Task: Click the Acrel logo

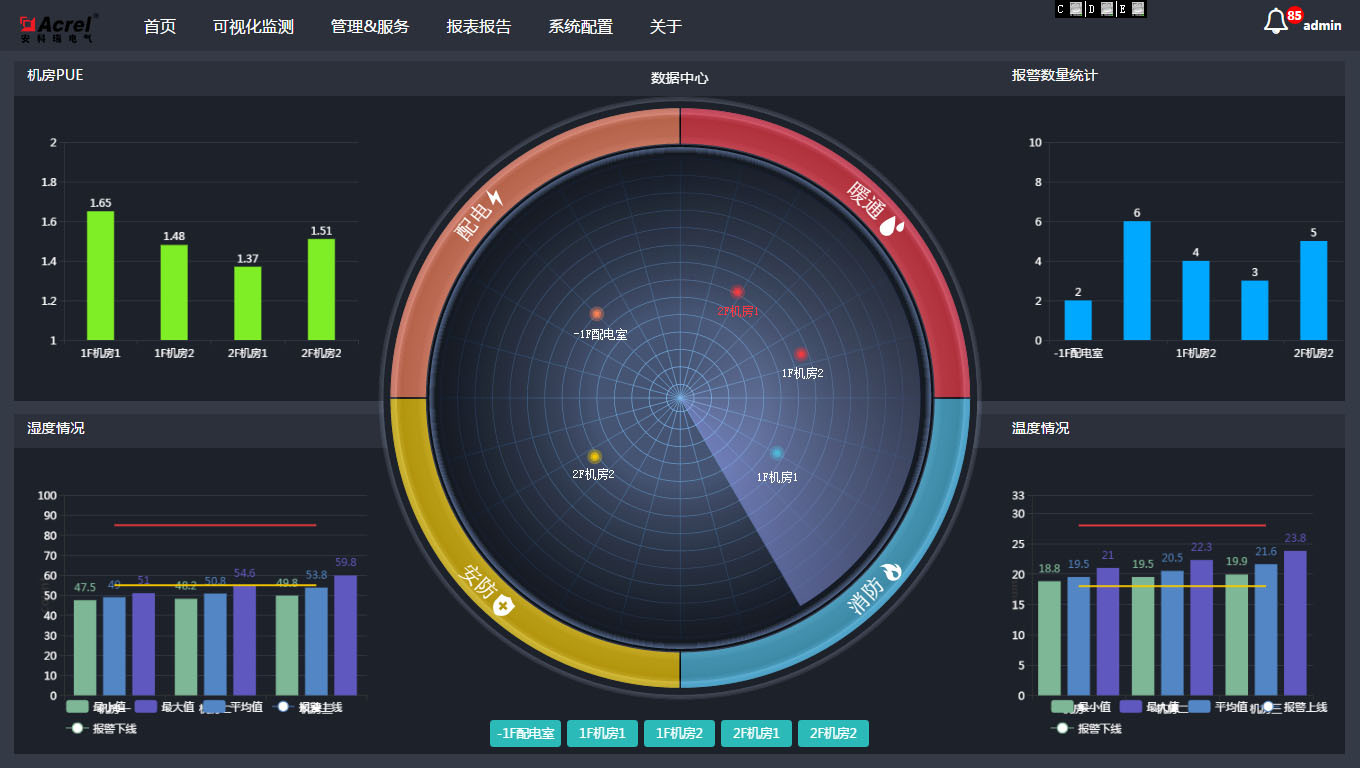Action: tap(58, 27)
